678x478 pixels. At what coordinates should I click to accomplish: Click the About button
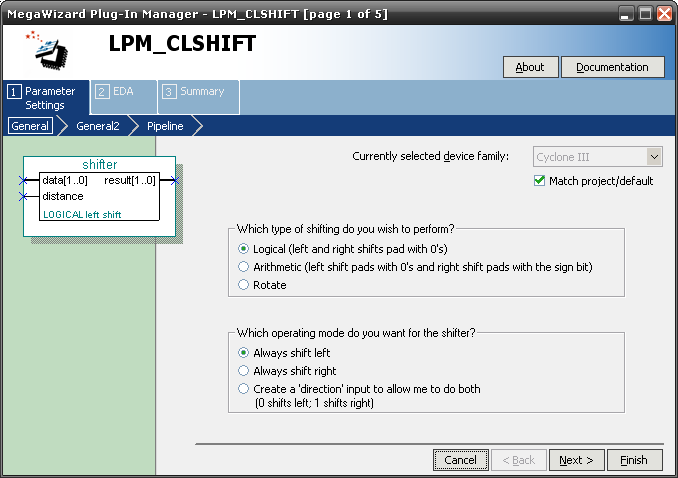point(530,67)
